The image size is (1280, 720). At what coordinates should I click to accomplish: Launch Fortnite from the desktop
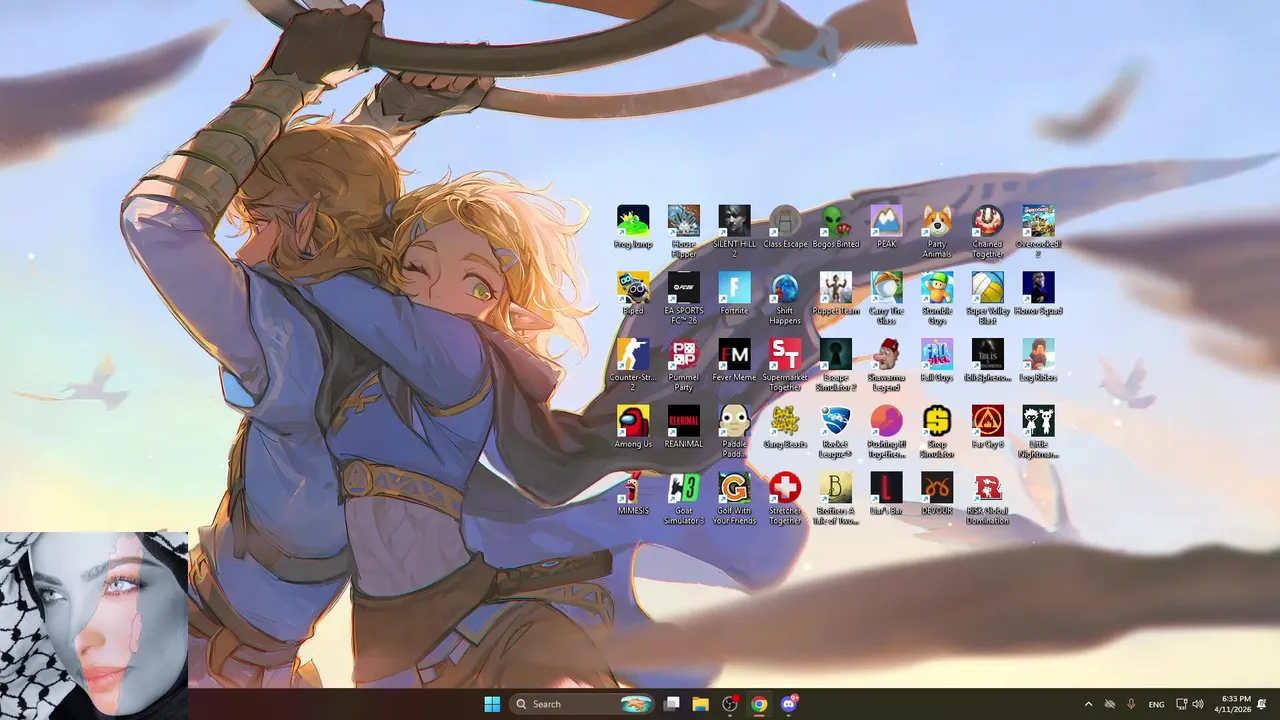[x=734, y=295]
